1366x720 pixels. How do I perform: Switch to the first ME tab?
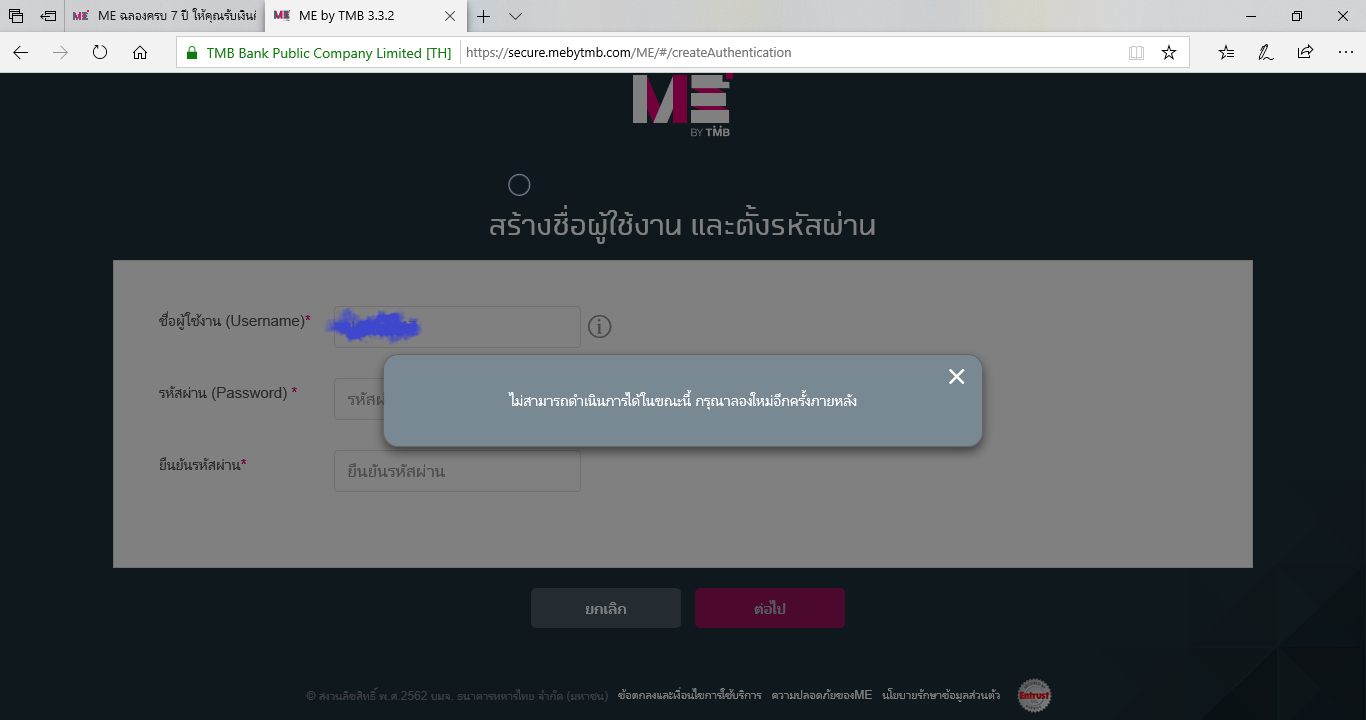coord(165,16)
